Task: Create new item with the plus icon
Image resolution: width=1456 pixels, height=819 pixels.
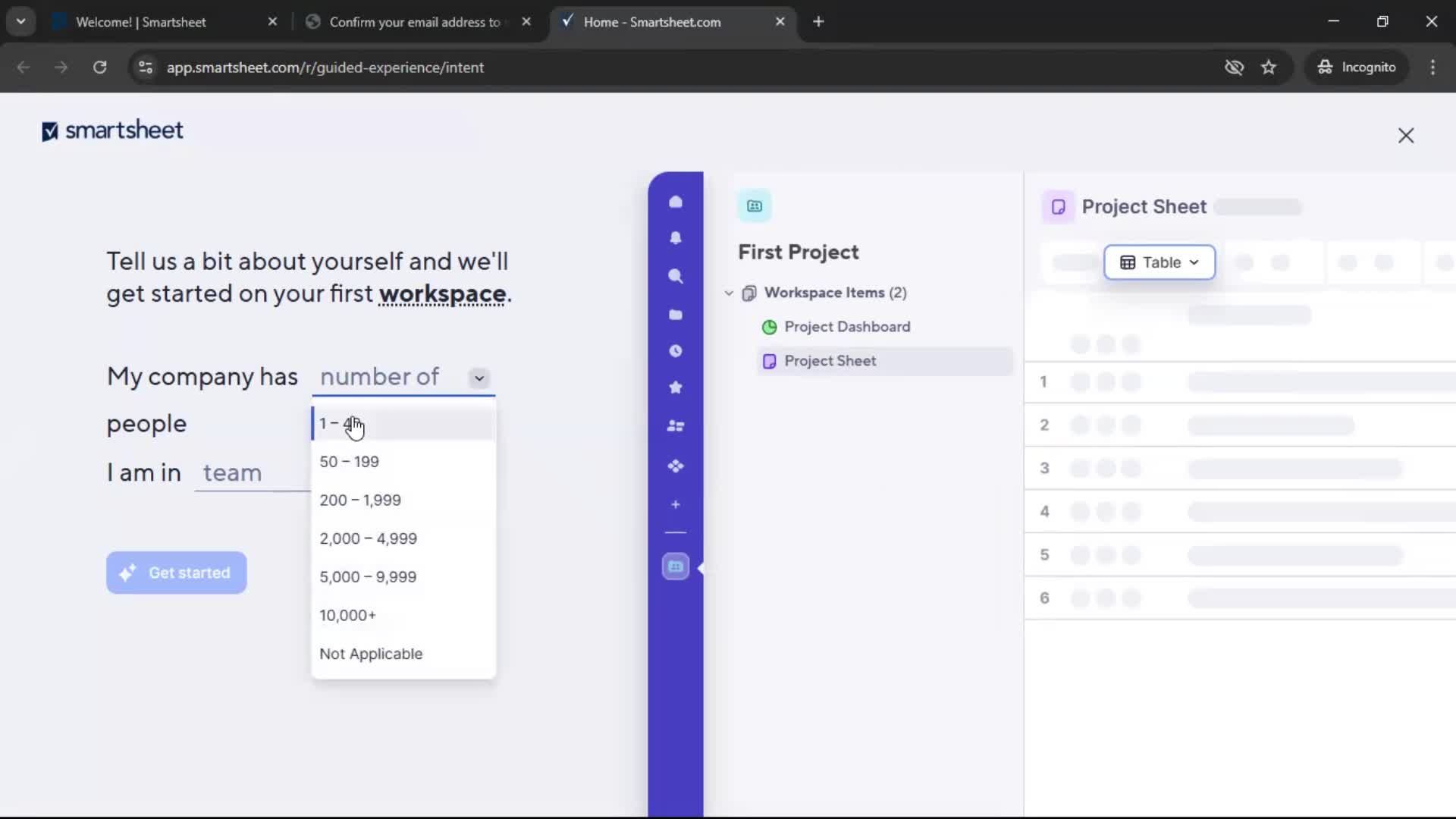Action: 675,504
